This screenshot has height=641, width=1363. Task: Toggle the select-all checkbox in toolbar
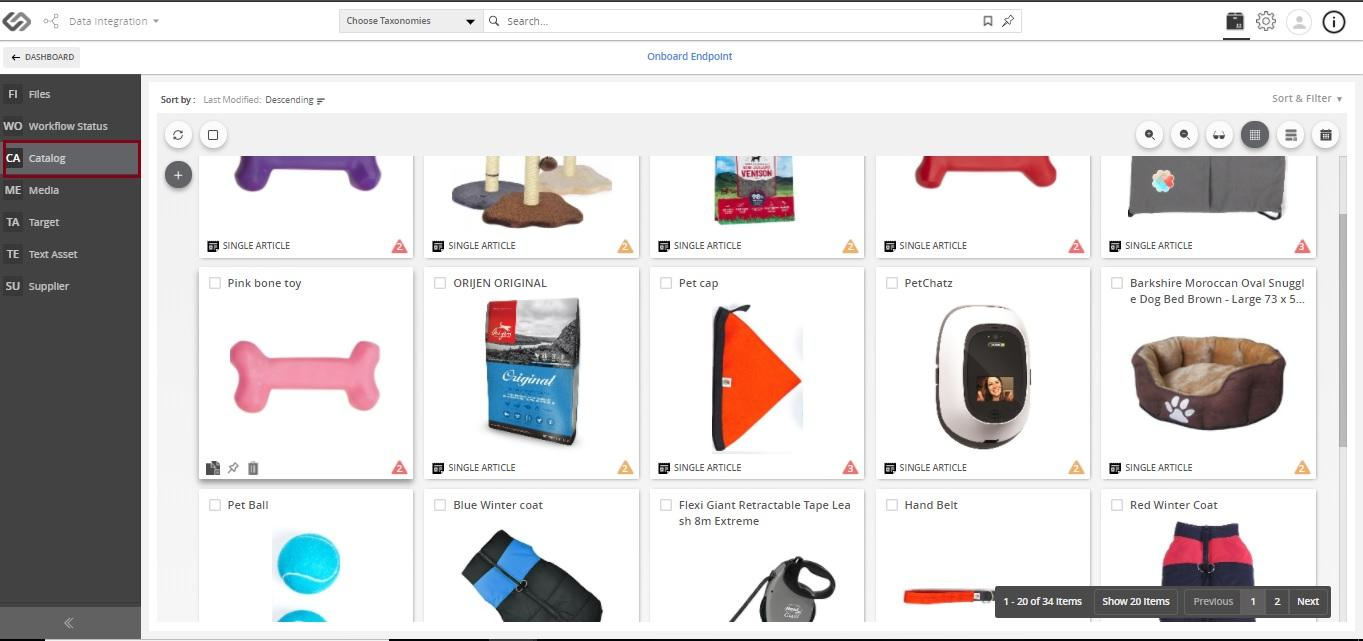coord(213,135)
